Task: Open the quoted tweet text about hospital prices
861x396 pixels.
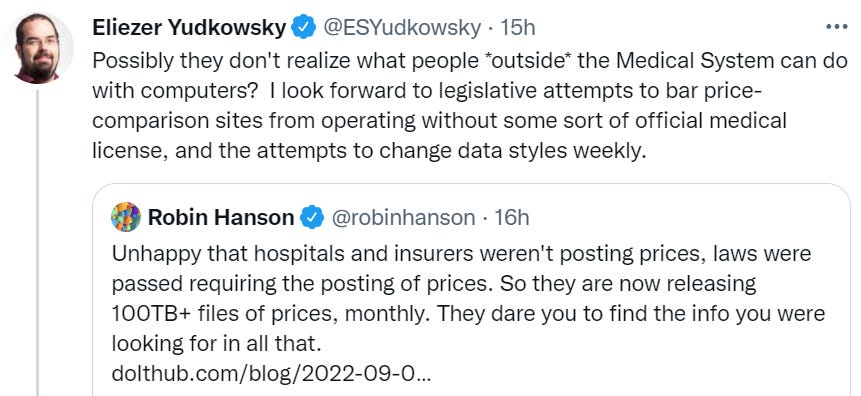Action: tap(468, 299)
